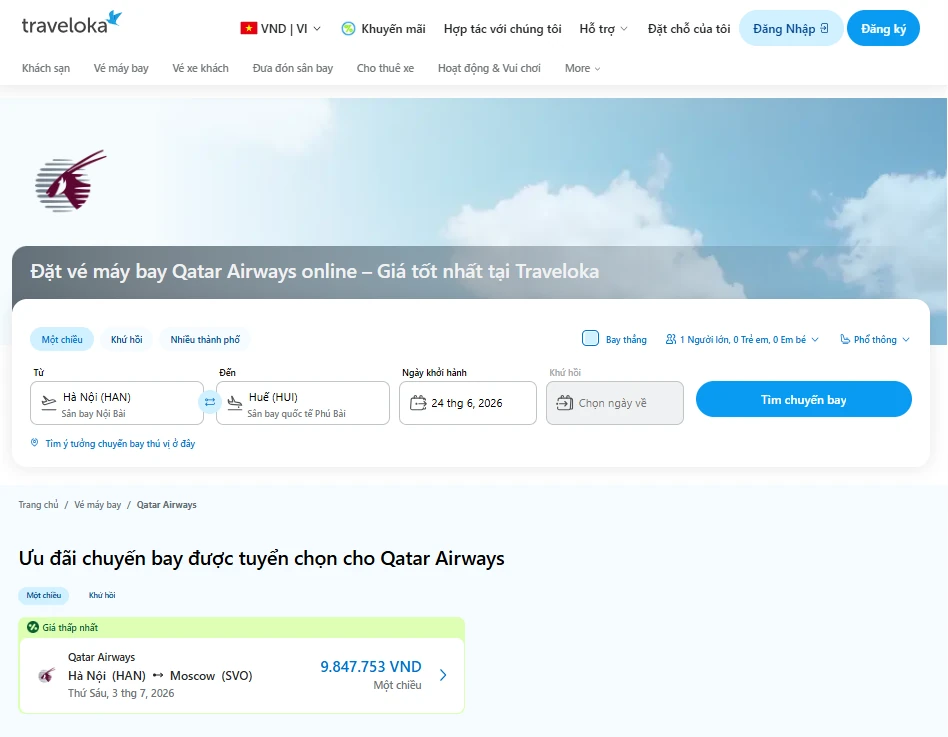Swap origin and destination airports
The height and width of the screenshot is (737, 948).
[x=210, y=402]
